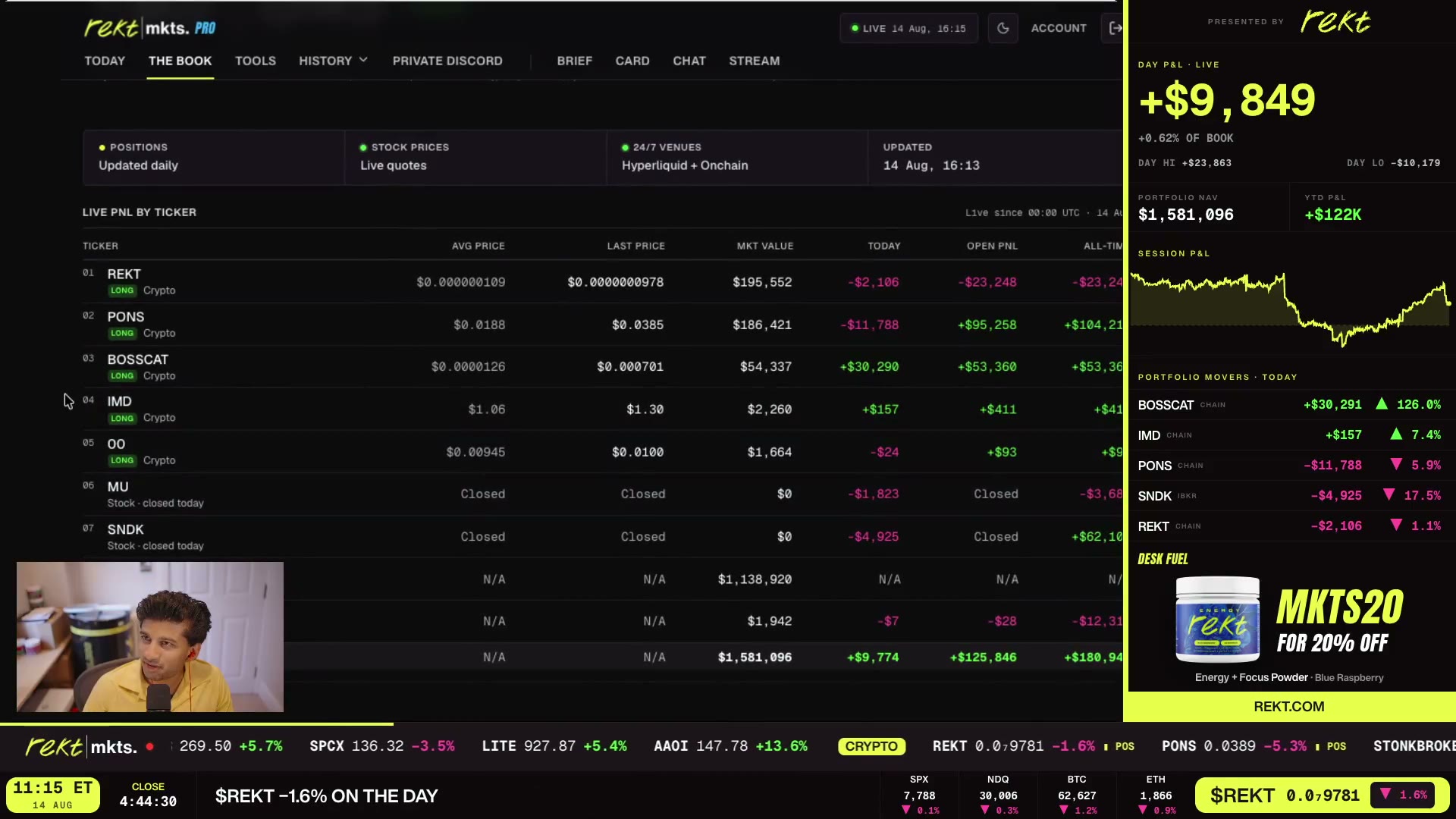Switch to the TODAY tab
Image resolution: width=1456 pixels, height=819 pixels.
click(x=105, y=61)
